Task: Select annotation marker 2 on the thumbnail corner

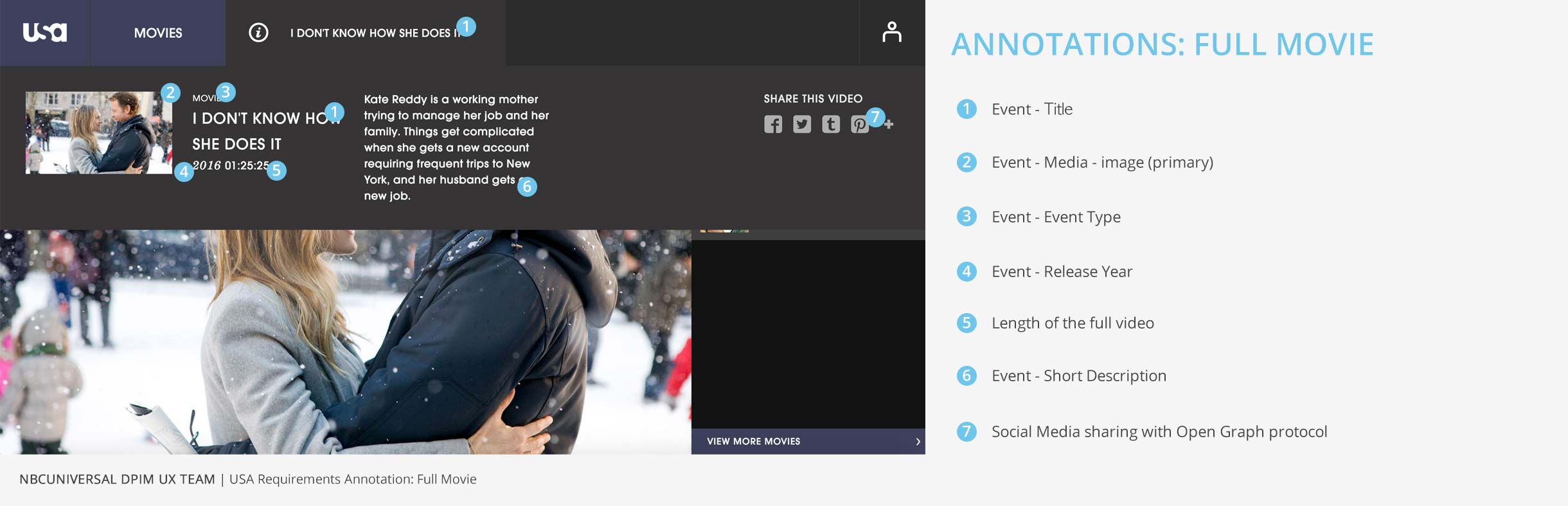Action: click(x=170, y=93)
